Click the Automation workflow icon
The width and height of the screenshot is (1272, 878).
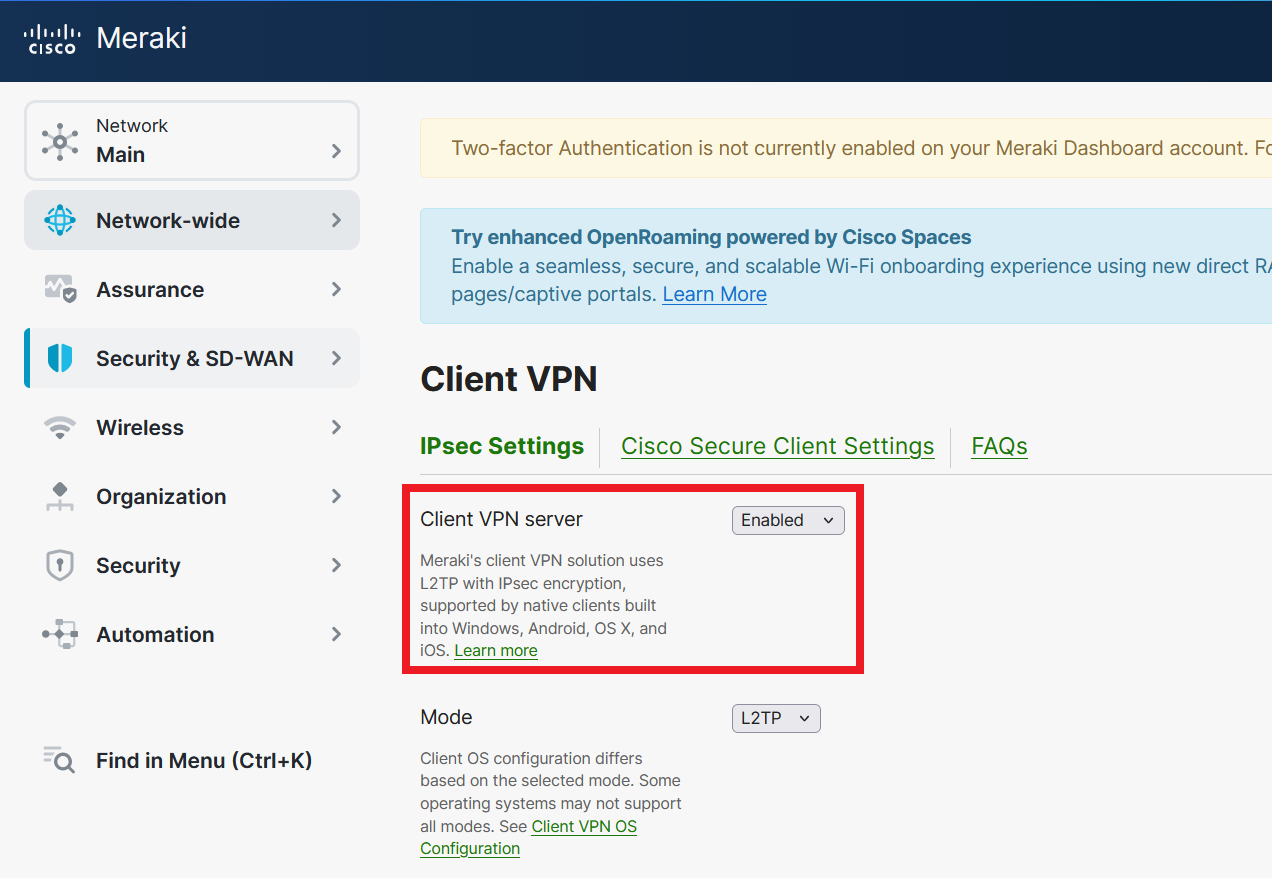coord(60,634)
